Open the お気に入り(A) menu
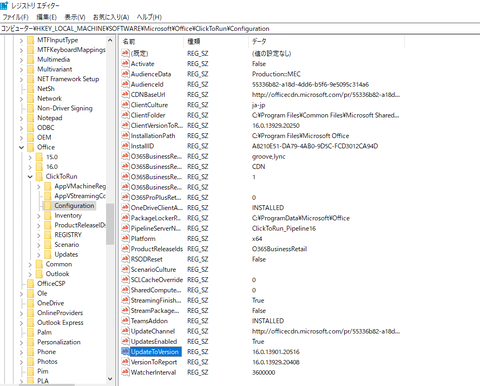 pos(111,17)
